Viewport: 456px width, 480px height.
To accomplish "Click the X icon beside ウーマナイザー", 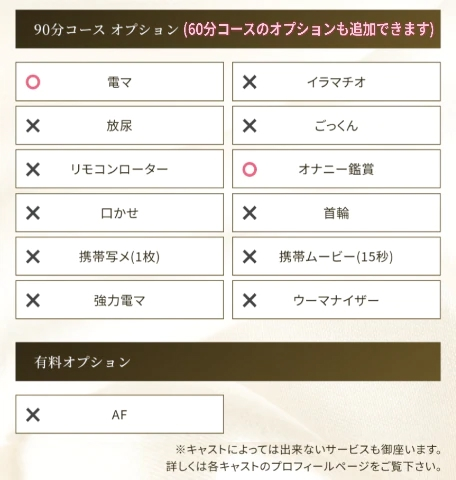I will coord(250,300).
